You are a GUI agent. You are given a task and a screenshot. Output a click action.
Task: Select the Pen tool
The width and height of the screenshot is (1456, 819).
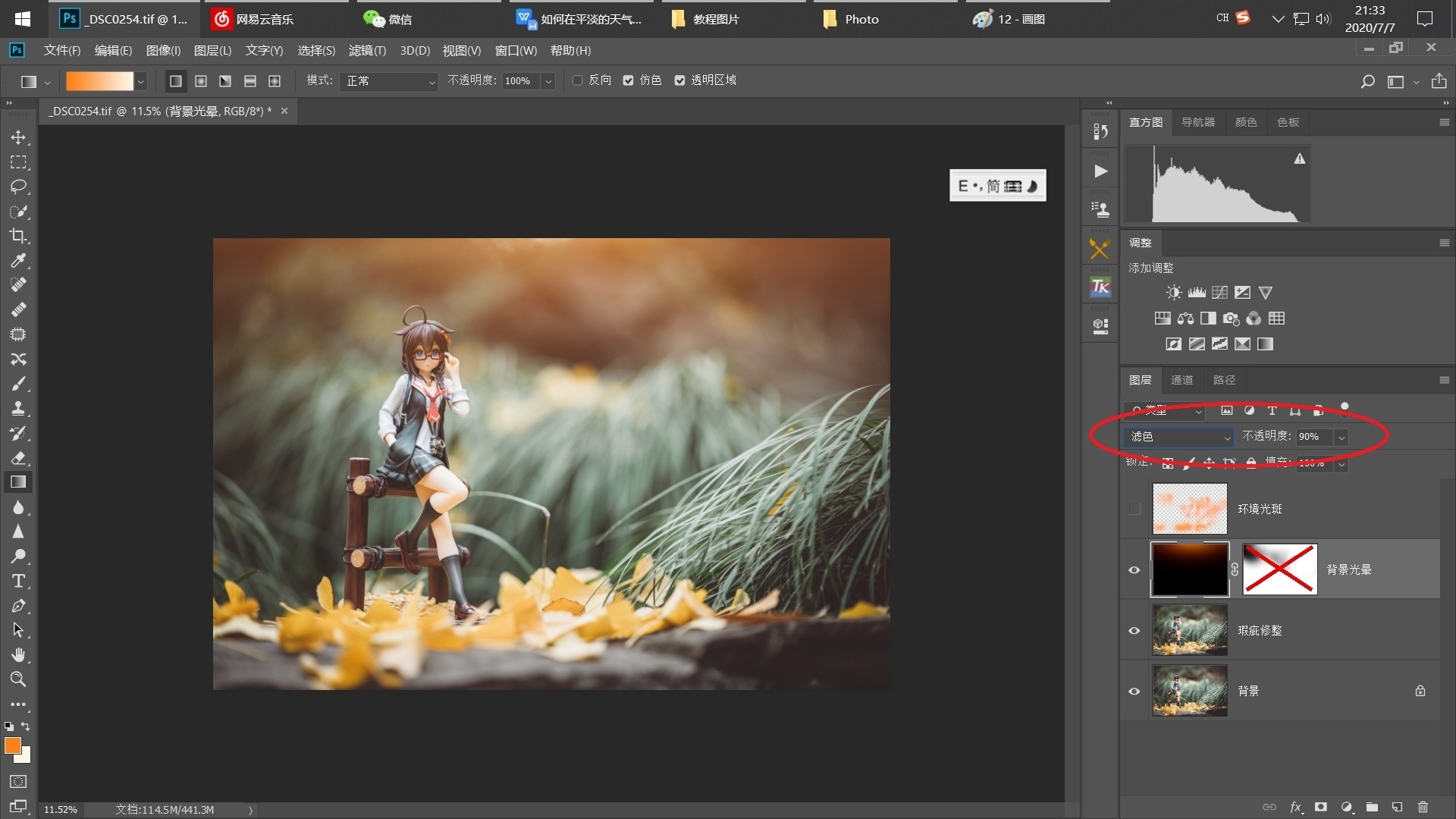(x=18, y=606)
